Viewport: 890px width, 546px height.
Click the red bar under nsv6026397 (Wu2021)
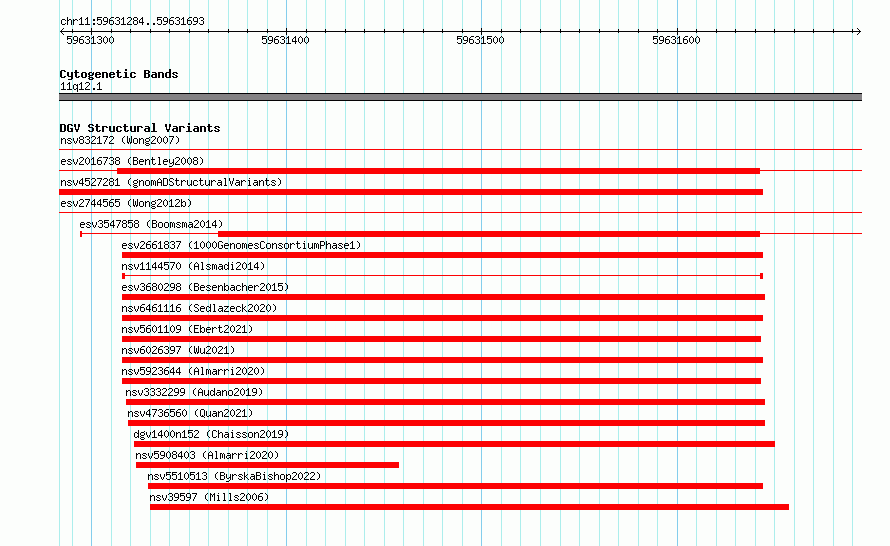[x=442, y=360]
